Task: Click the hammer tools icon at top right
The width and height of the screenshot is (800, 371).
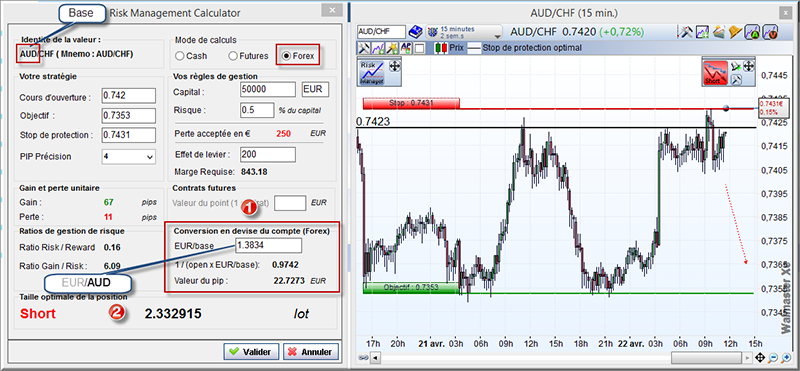Action: click(x=685, y=32)
